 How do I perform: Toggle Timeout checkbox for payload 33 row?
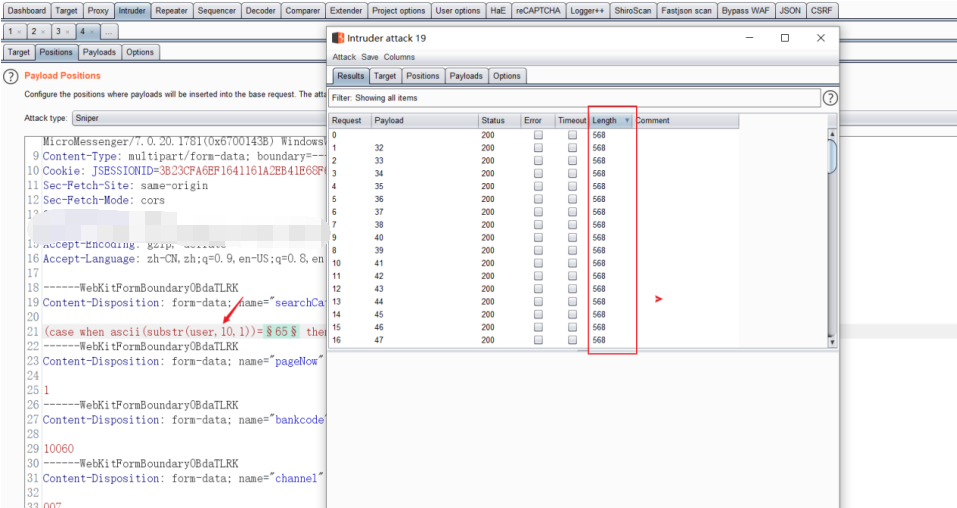coord(572,161)
